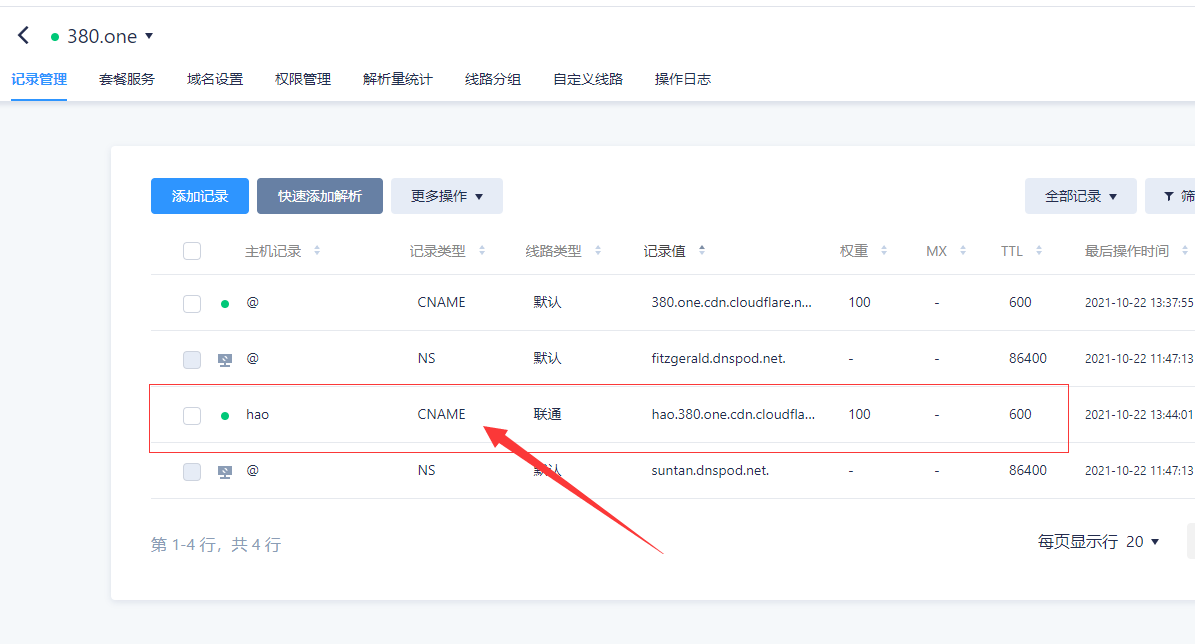Viewport: 1195px width, 644px height.
Task: Select the checkbox for 380.one.cdn.cloudflare record
Action: (x=192, y=303)
